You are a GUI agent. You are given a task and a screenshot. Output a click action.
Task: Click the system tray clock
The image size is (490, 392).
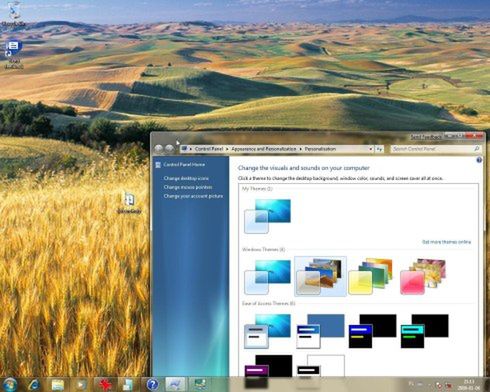tap(469, 385)
